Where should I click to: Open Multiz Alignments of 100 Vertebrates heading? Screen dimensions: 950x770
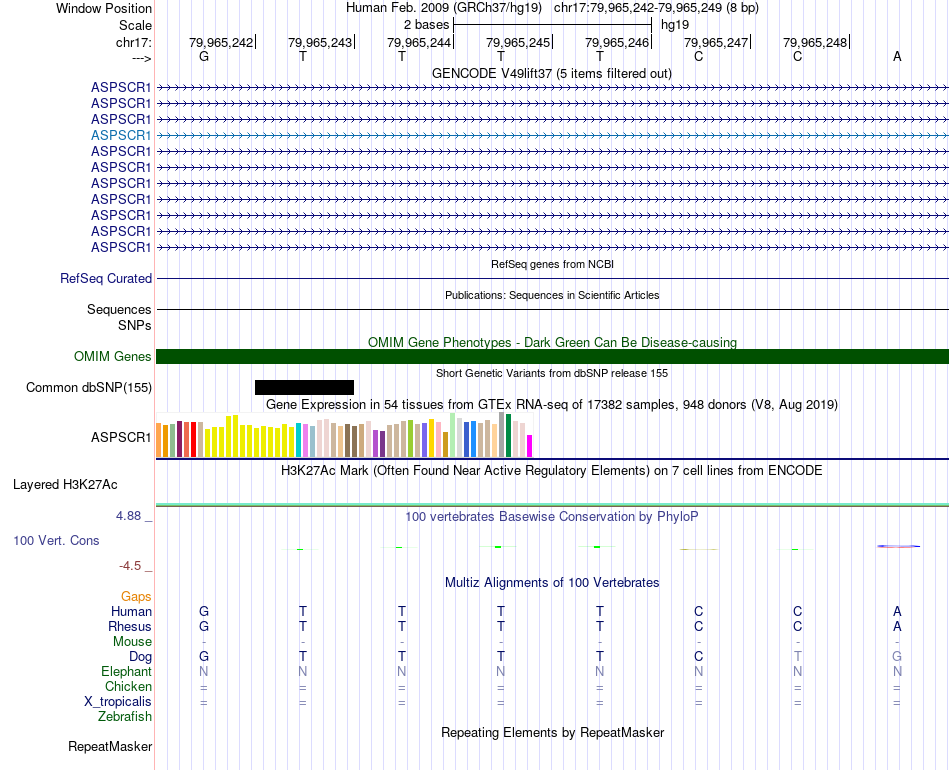coord(552,583)
